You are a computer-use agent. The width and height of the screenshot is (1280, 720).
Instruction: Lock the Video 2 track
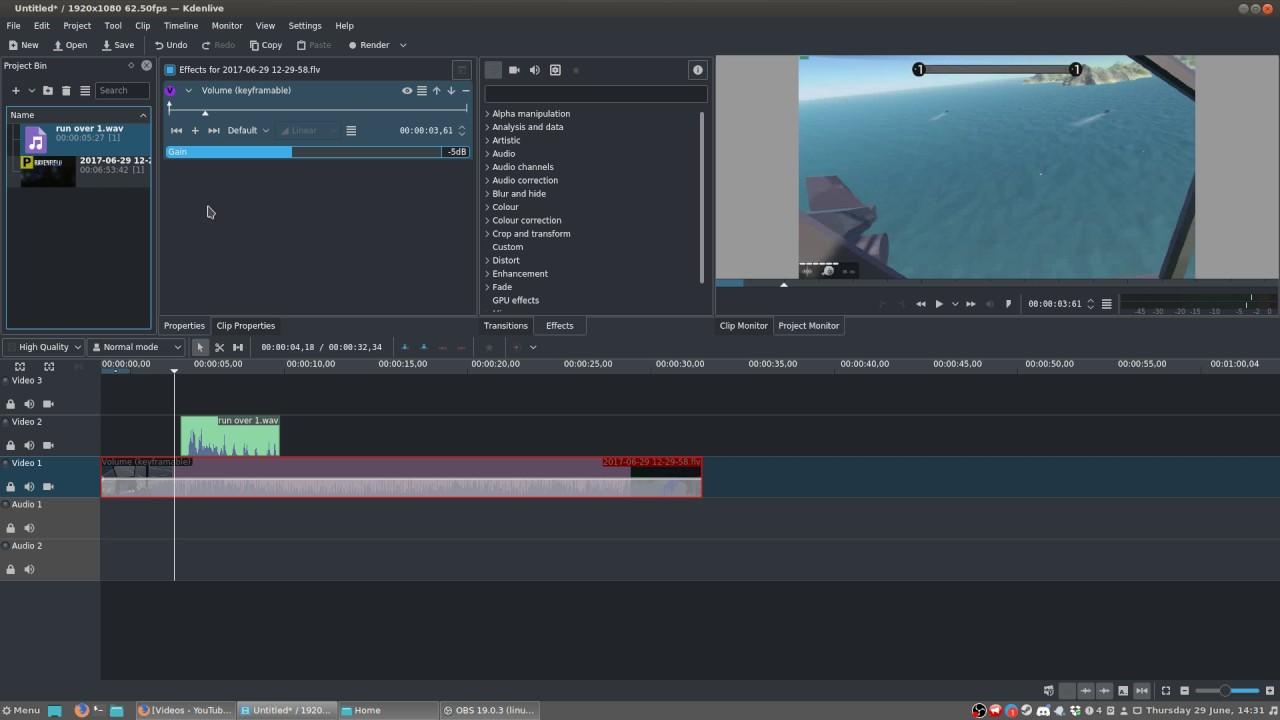[x=11, y=445]
